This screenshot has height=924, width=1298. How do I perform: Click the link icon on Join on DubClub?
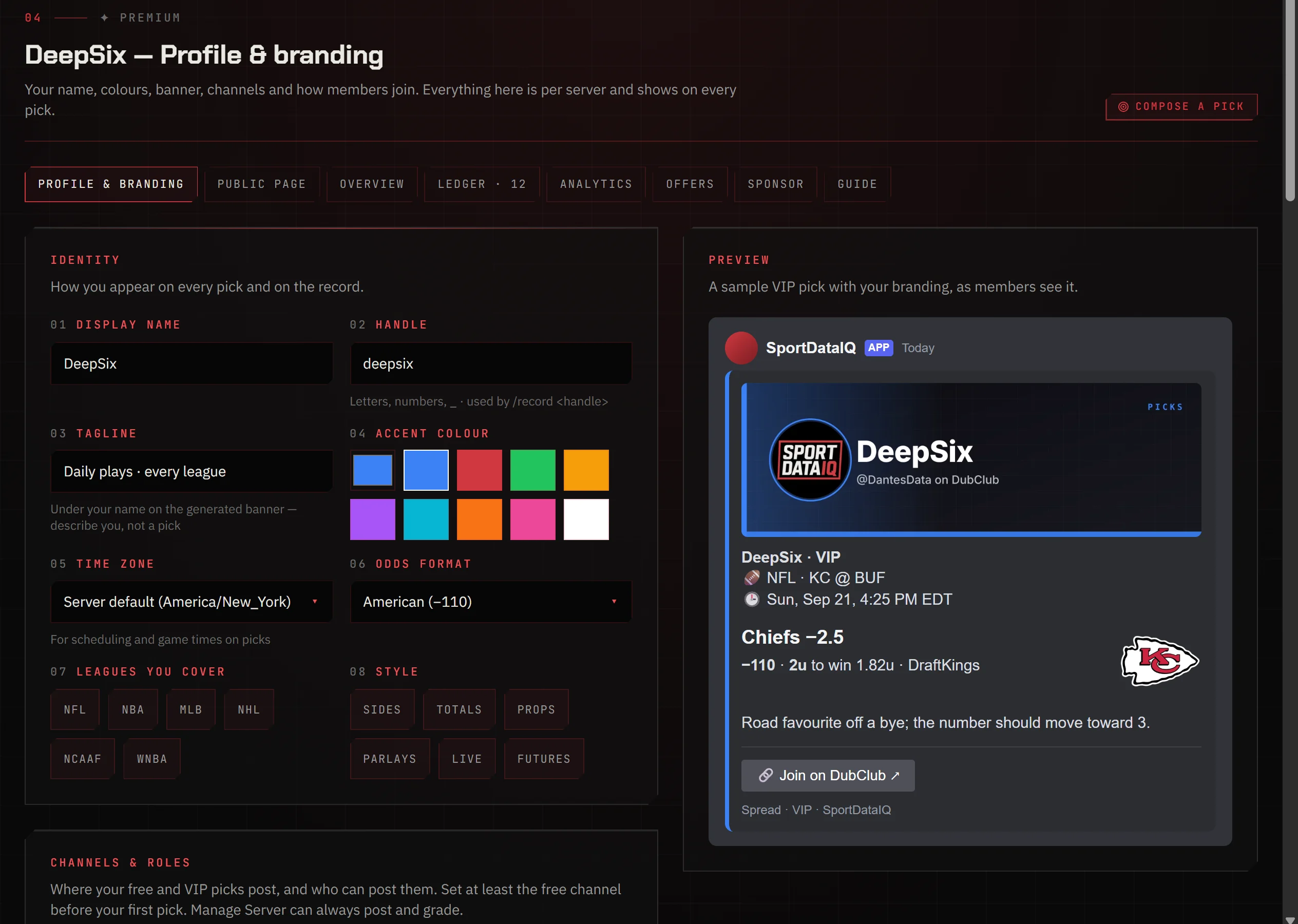pos(766,776)
